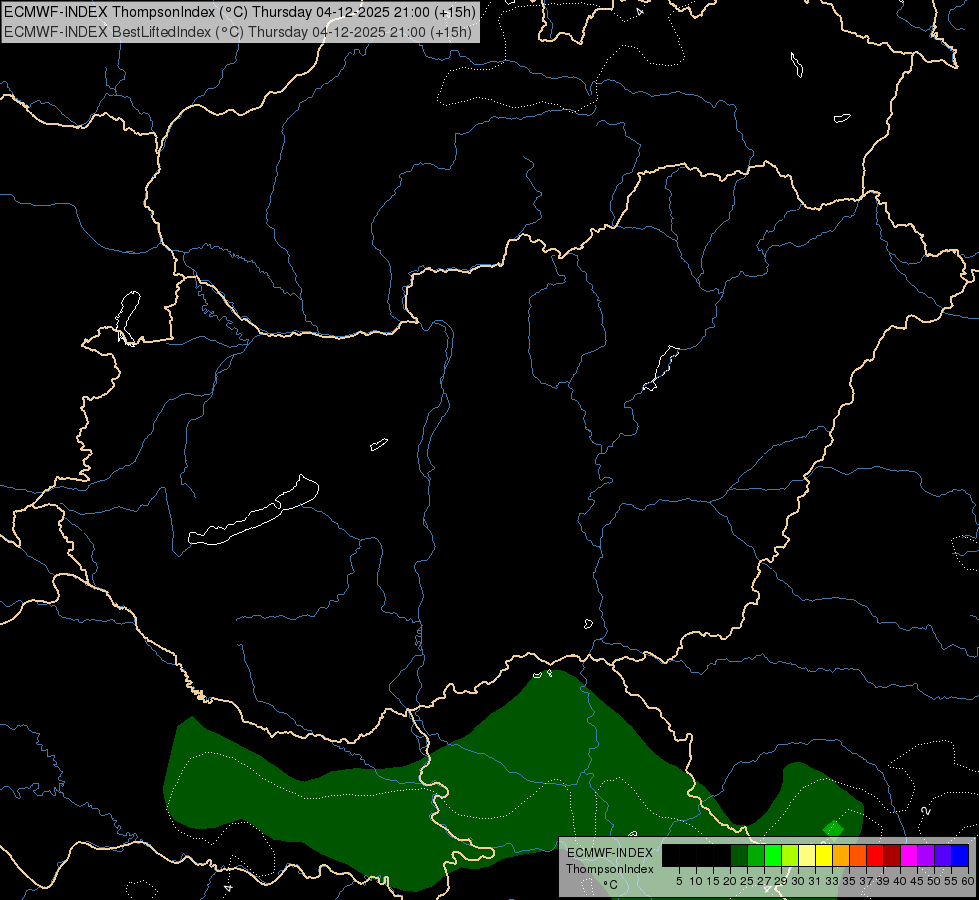Image resolution: width=979 pixels, height=900 pixels.
Task: Select the bright green 27–29 legend swatch
Action: pyautogui.click(x=773, y=855)
